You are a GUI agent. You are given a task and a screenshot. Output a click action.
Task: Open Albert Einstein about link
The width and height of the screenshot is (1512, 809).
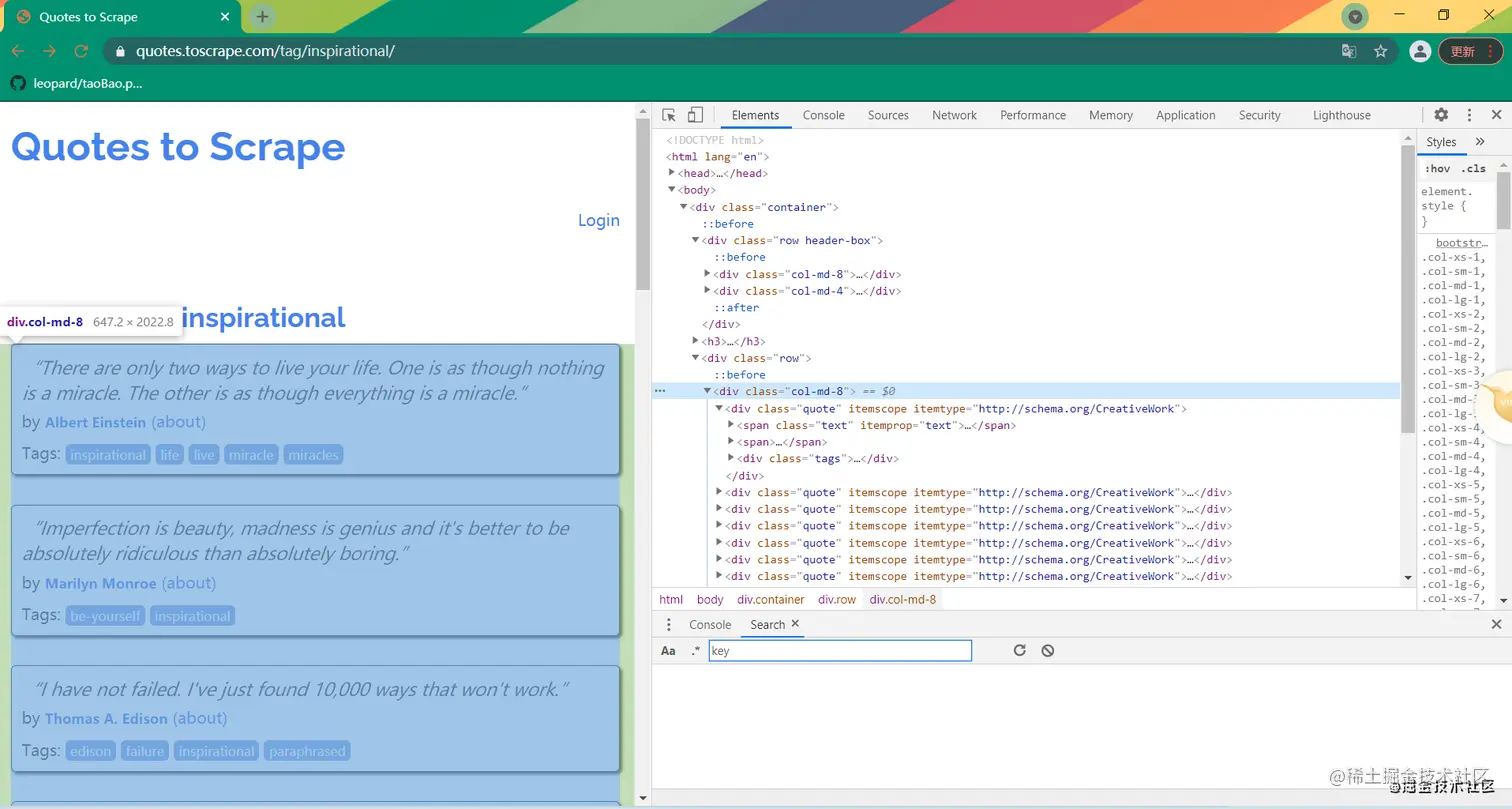click(x=179, y=422)
